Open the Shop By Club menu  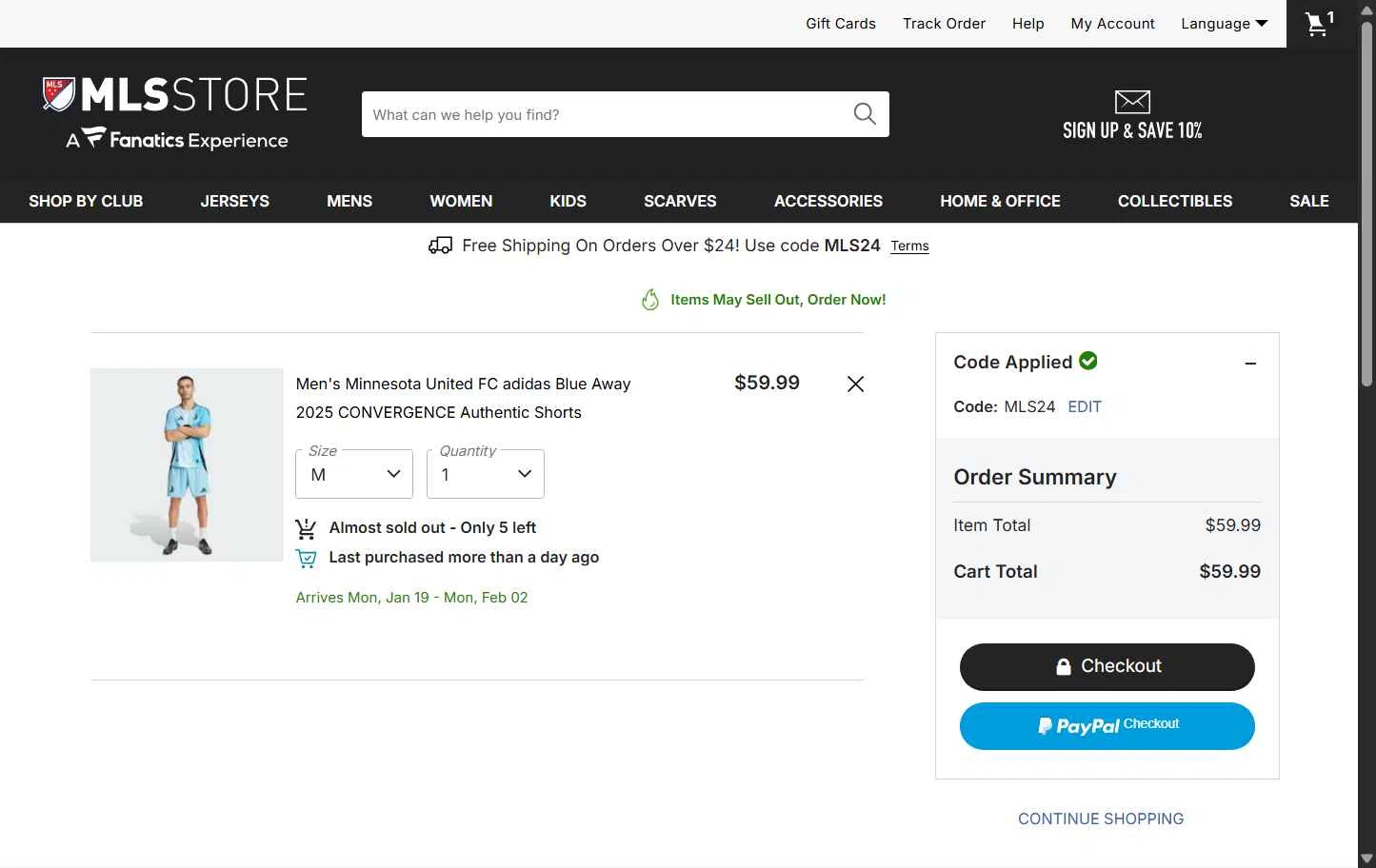(86, 201)
